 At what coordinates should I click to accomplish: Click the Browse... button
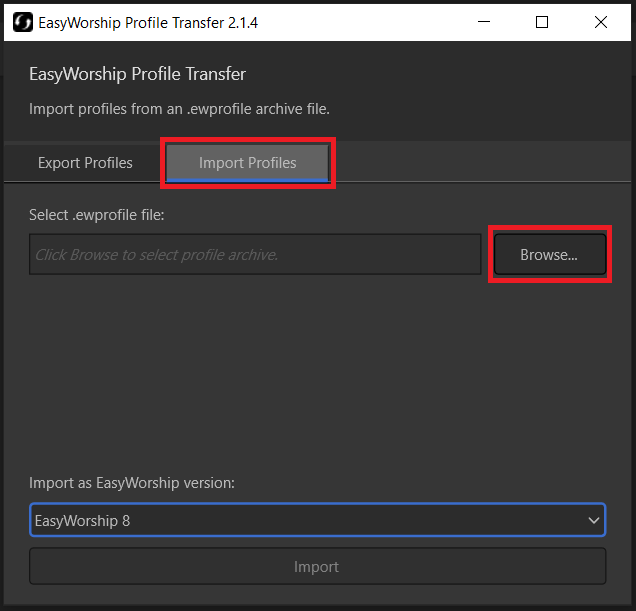[x=550, y=254]
